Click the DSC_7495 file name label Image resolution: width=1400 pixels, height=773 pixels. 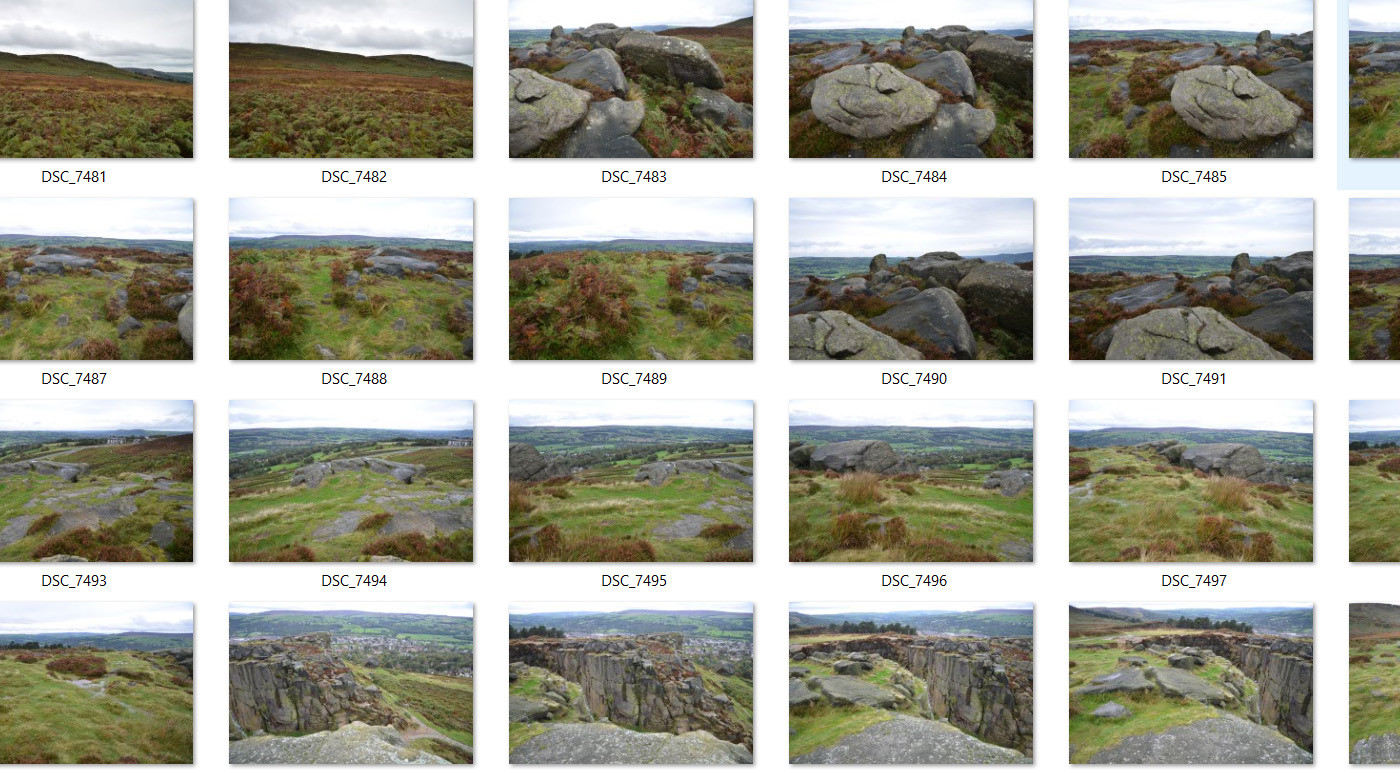(634, 581)
